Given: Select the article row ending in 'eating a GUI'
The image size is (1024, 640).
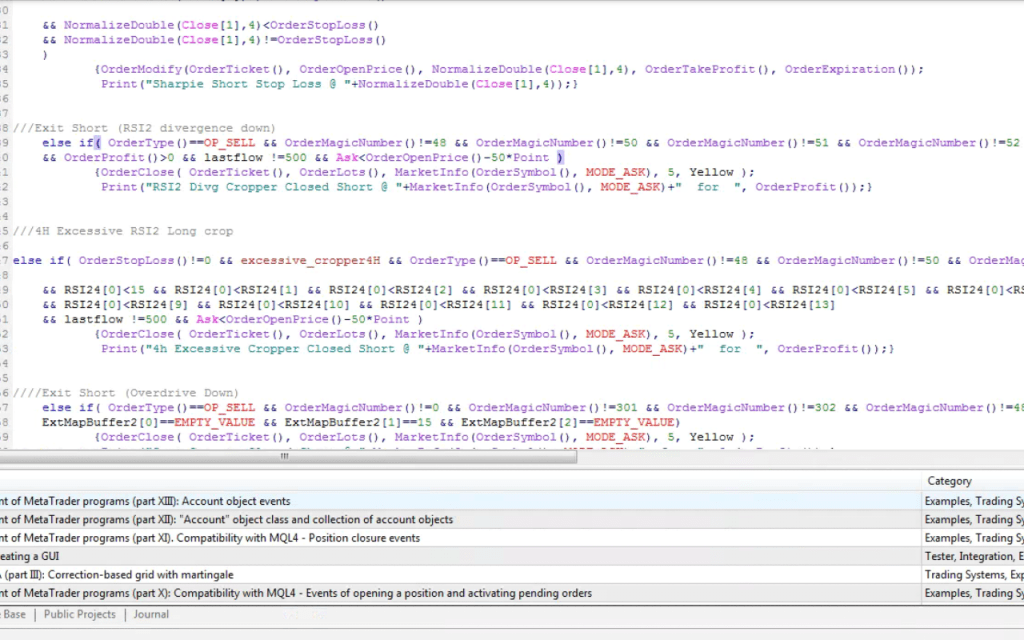Looking at the screenshot, I should pyautogui.click(x=30, y=556).
